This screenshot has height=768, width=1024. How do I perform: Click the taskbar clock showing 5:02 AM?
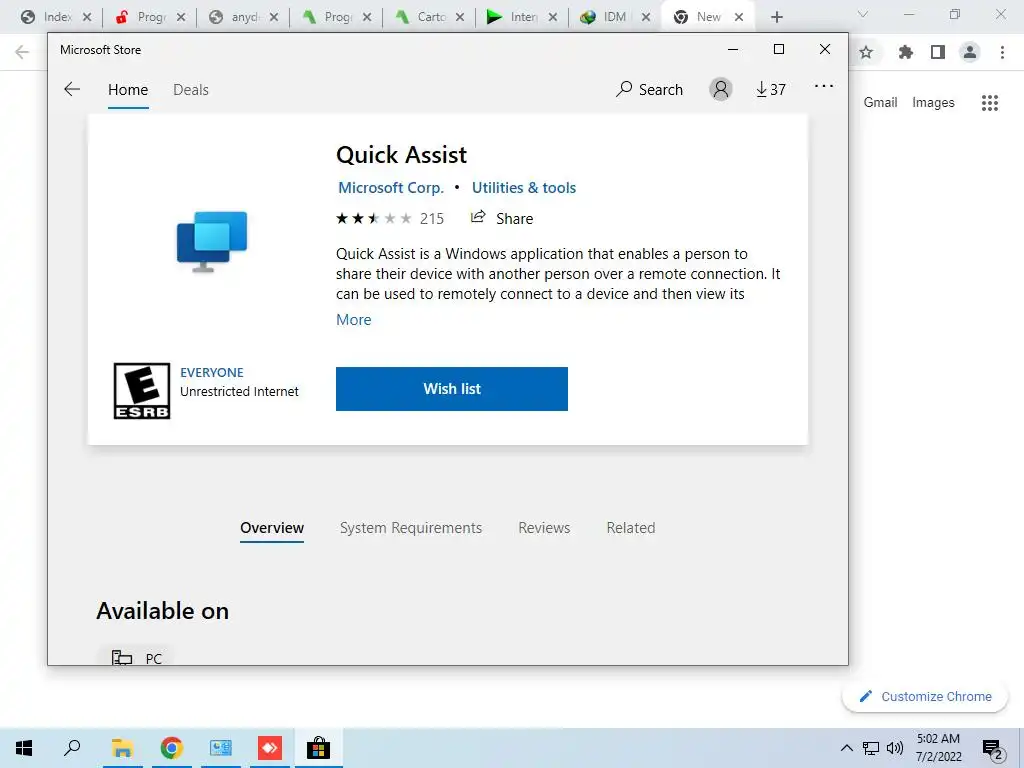[x=938, y=748]
